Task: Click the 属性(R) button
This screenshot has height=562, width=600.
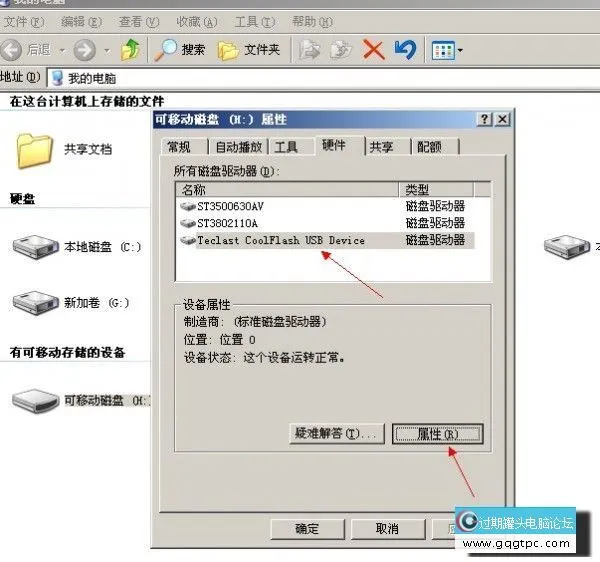Action: click(x=438, y=434)
